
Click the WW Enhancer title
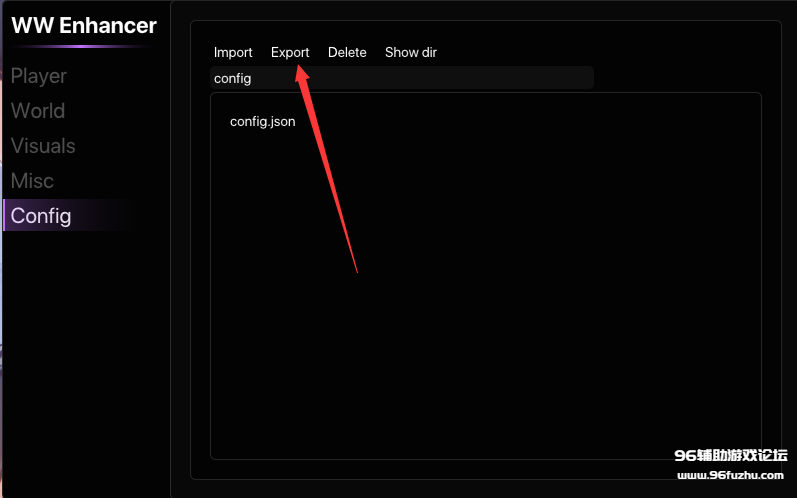click(84, 26)
